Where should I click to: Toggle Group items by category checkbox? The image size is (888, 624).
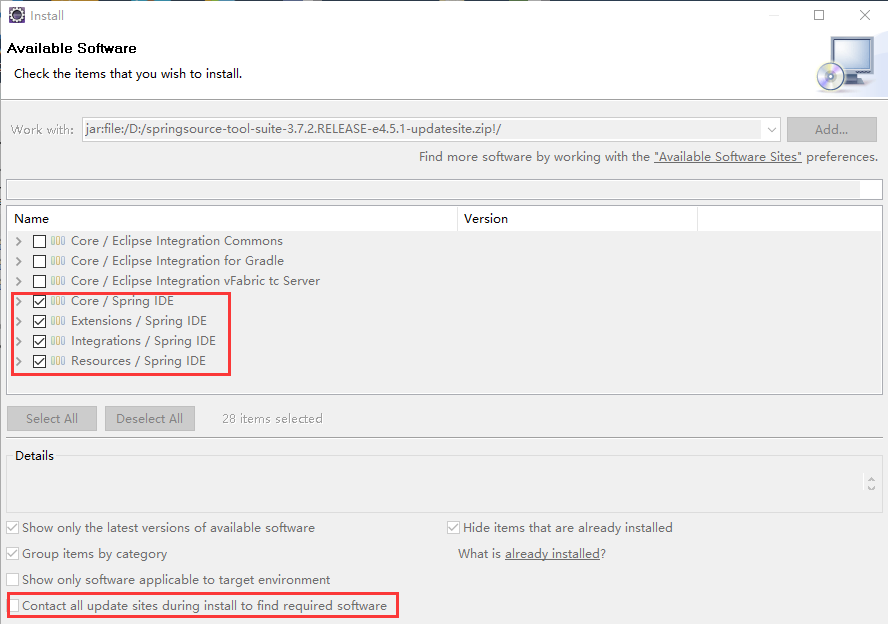12,554
